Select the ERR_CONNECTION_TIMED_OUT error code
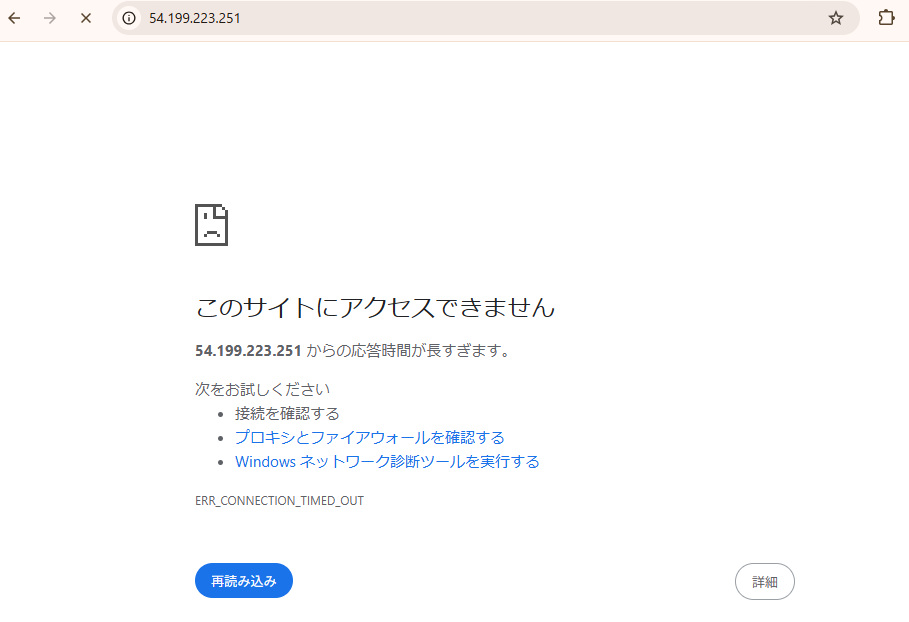Screen dimensions: 909x622 280,500
